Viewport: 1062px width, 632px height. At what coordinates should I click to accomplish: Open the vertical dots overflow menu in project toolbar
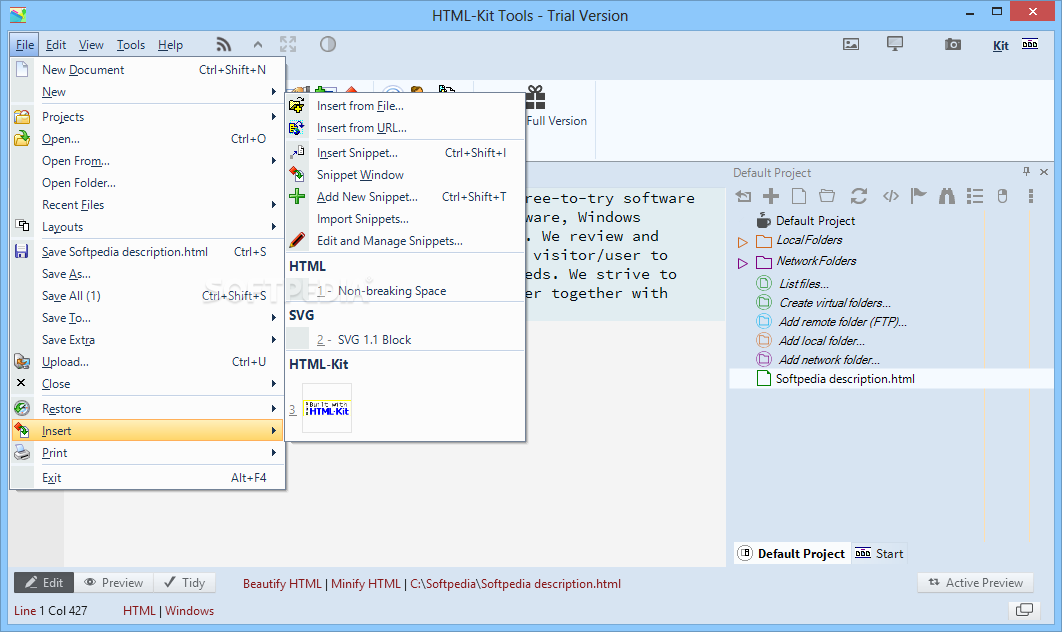click(1031, 196)
